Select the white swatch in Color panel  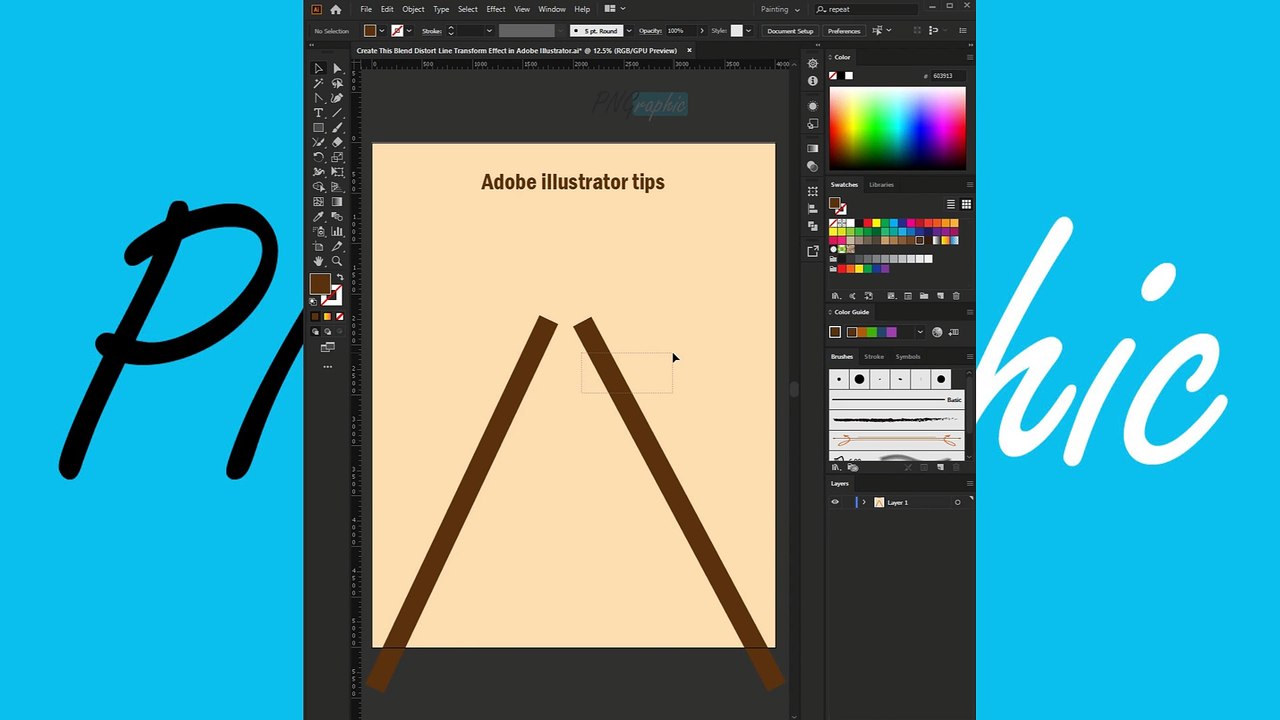(x=849, y=76)
